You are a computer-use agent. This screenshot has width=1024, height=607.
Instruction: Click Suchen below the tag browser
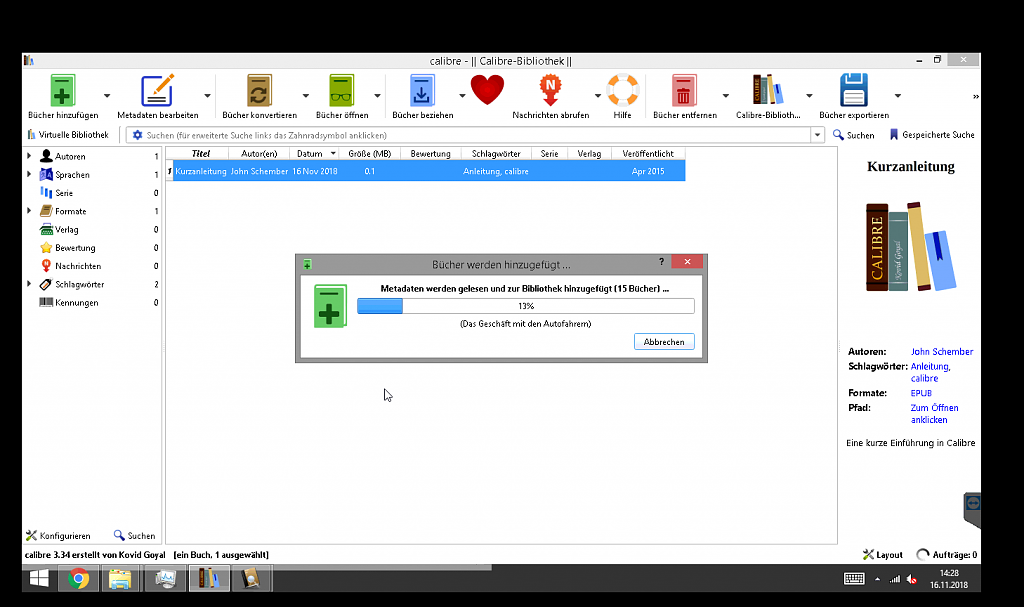click(x=135, y=536)
